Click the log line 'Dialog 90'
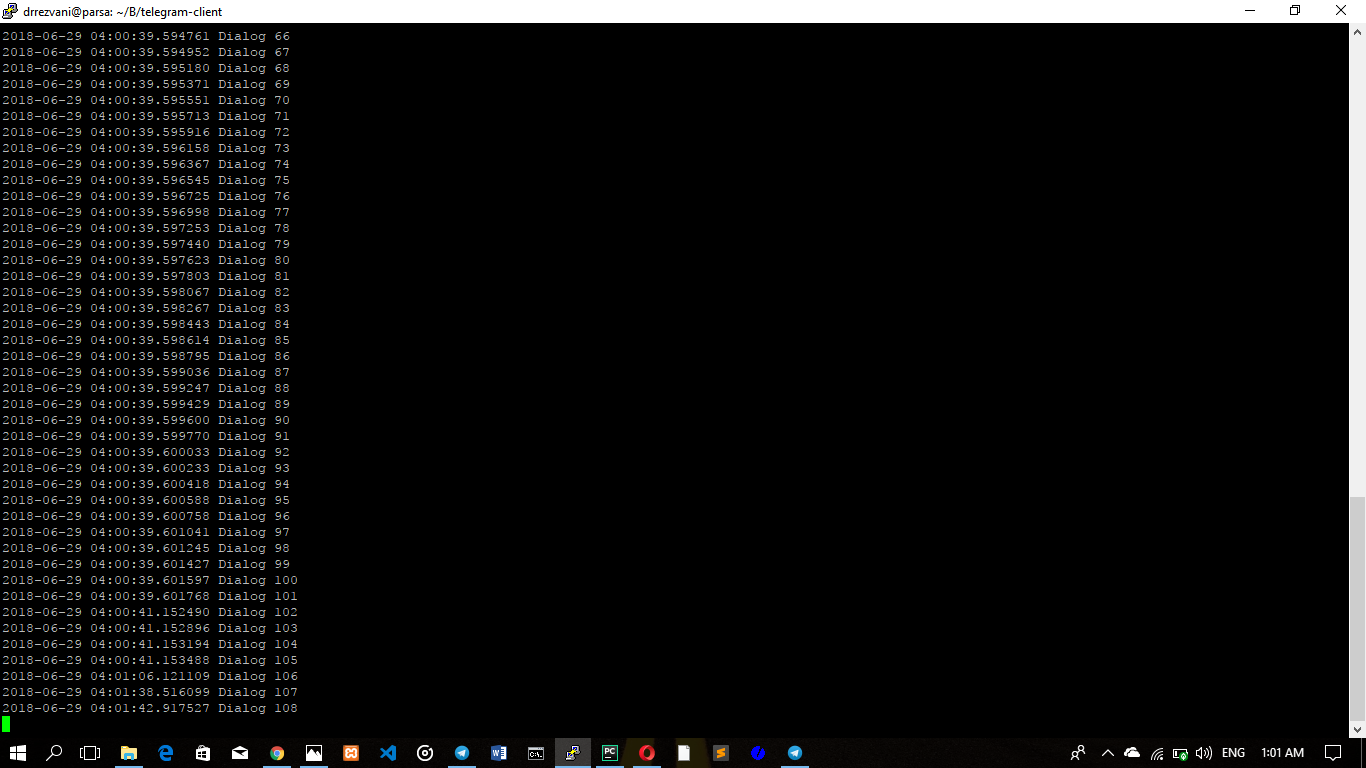The height and width of the screenshot is (768, 1366). tap(146, 420)
